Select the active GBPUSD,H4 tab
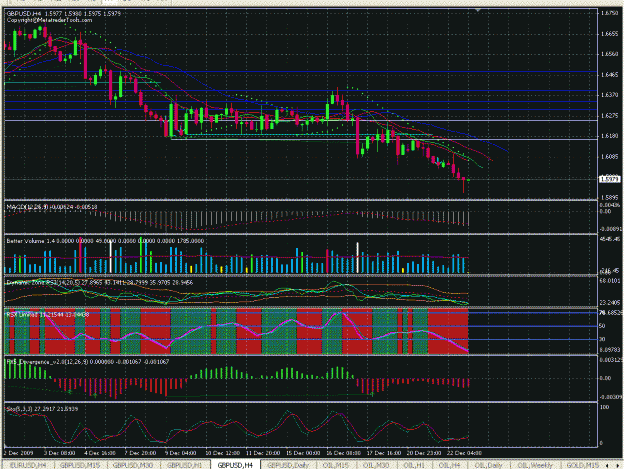This screenshot has height=469, width=625. click(x=235, y=465)
